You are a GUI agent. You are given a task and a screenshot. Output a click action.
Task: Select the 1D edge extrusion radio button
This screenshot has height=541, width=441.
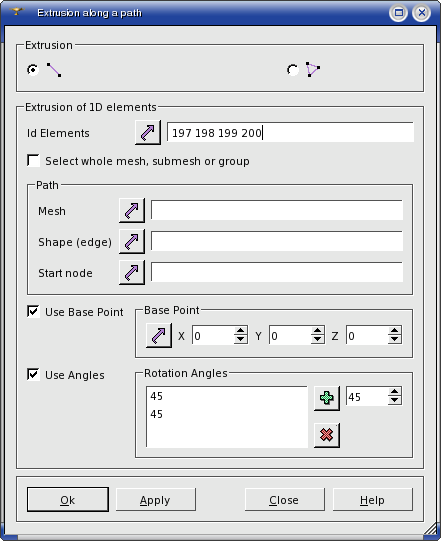[x=33, y=70]
